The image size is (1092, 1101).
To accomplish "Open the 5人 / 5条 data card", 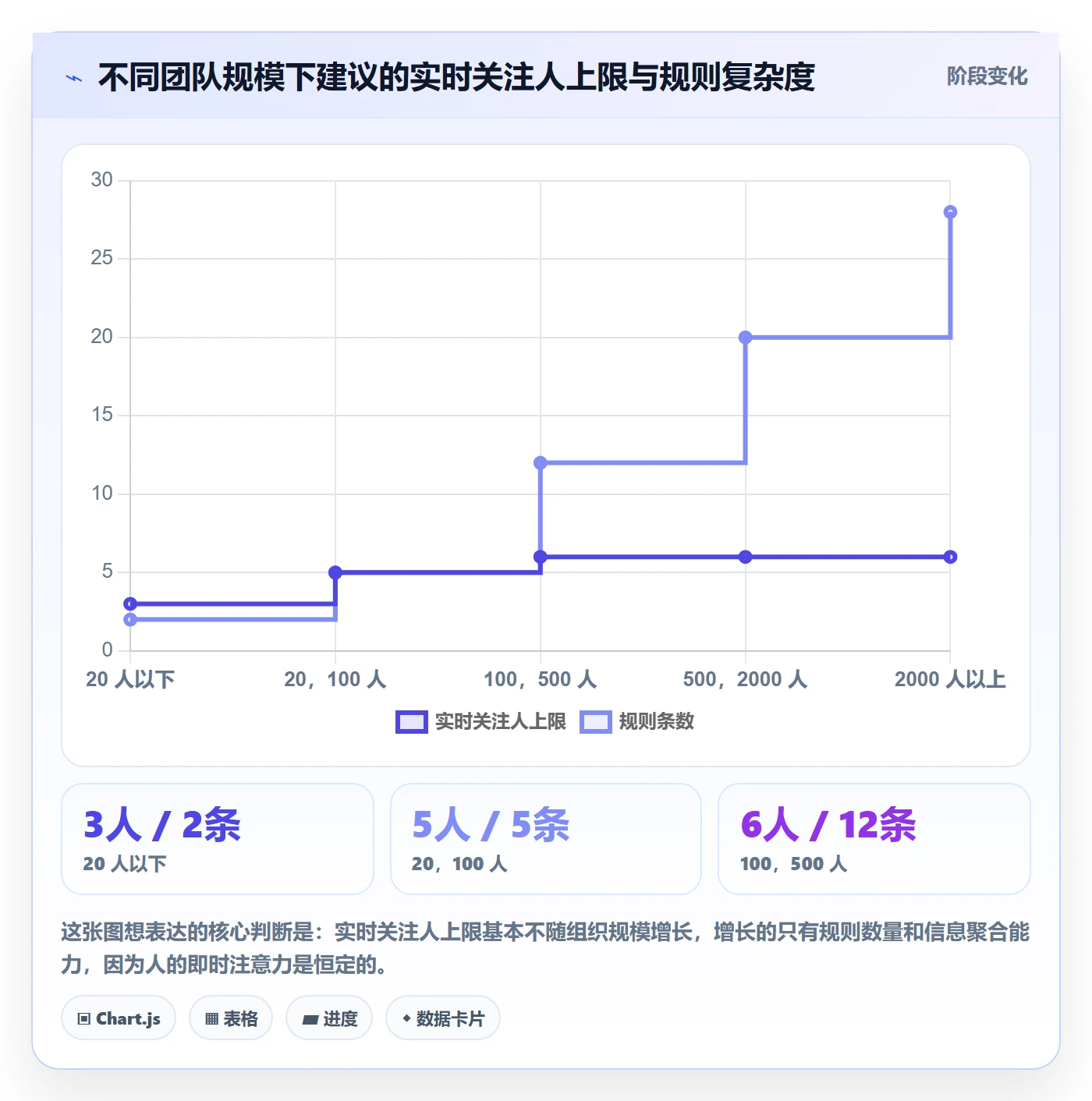I will click(x=546, y=839).
